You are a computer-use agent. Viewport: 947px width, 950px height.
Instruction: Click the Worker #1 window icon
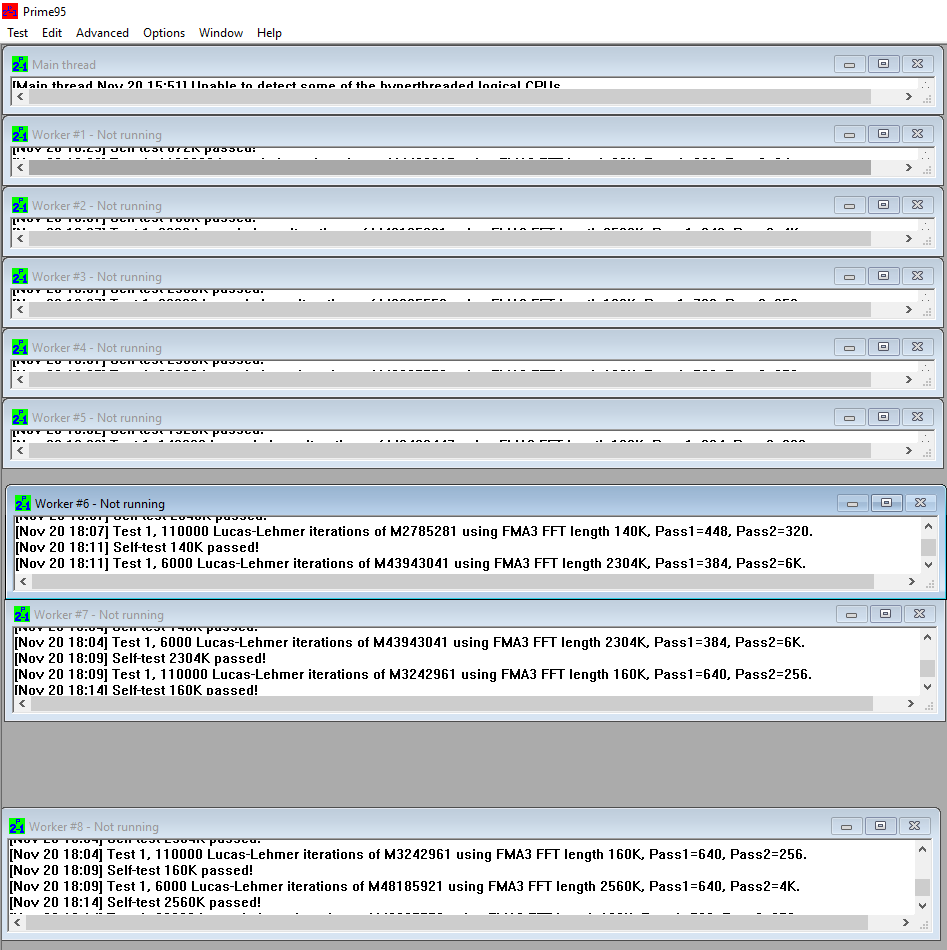coord(19,134)
